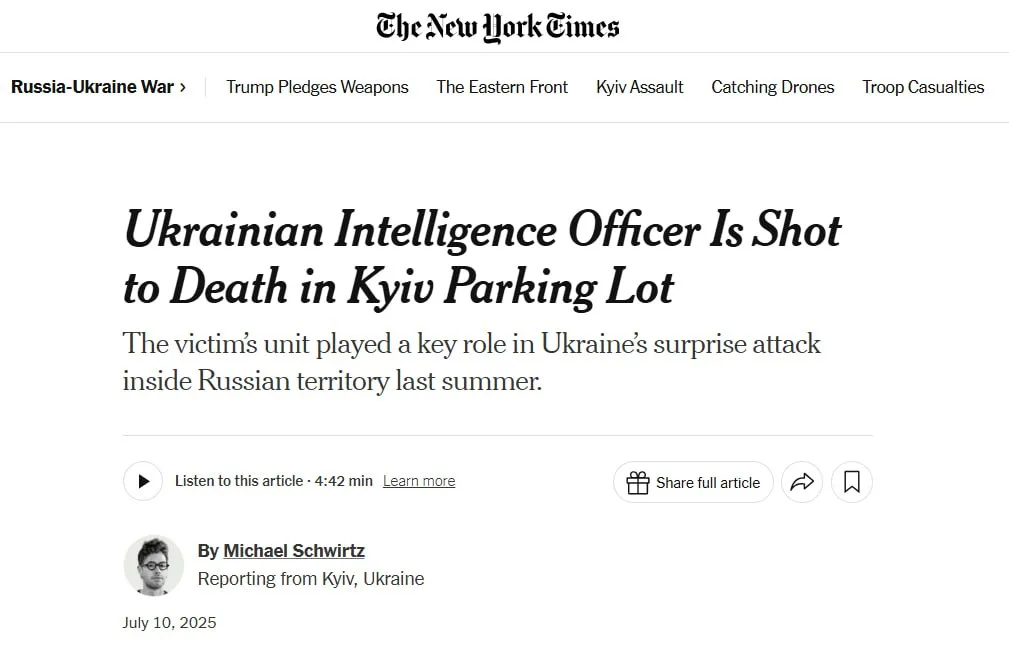This screenshot has height=649, width=1009.
Task: Select The Eastern Front nav item
Action: click(502, 87)
